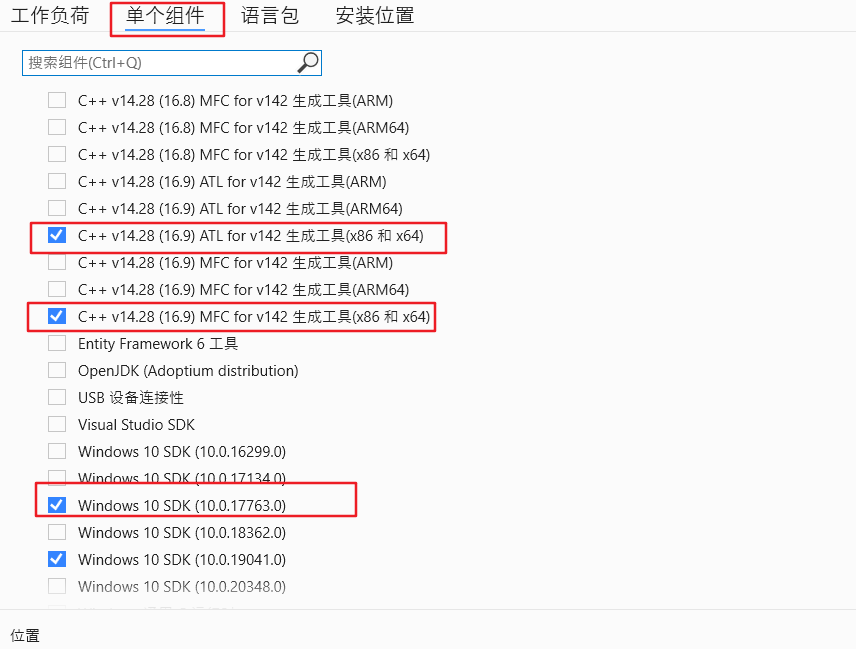The width and height of the screenshot is (856, 649).
Task: Check the Visual Studio SDK checkbox
Action: (57, 425)
